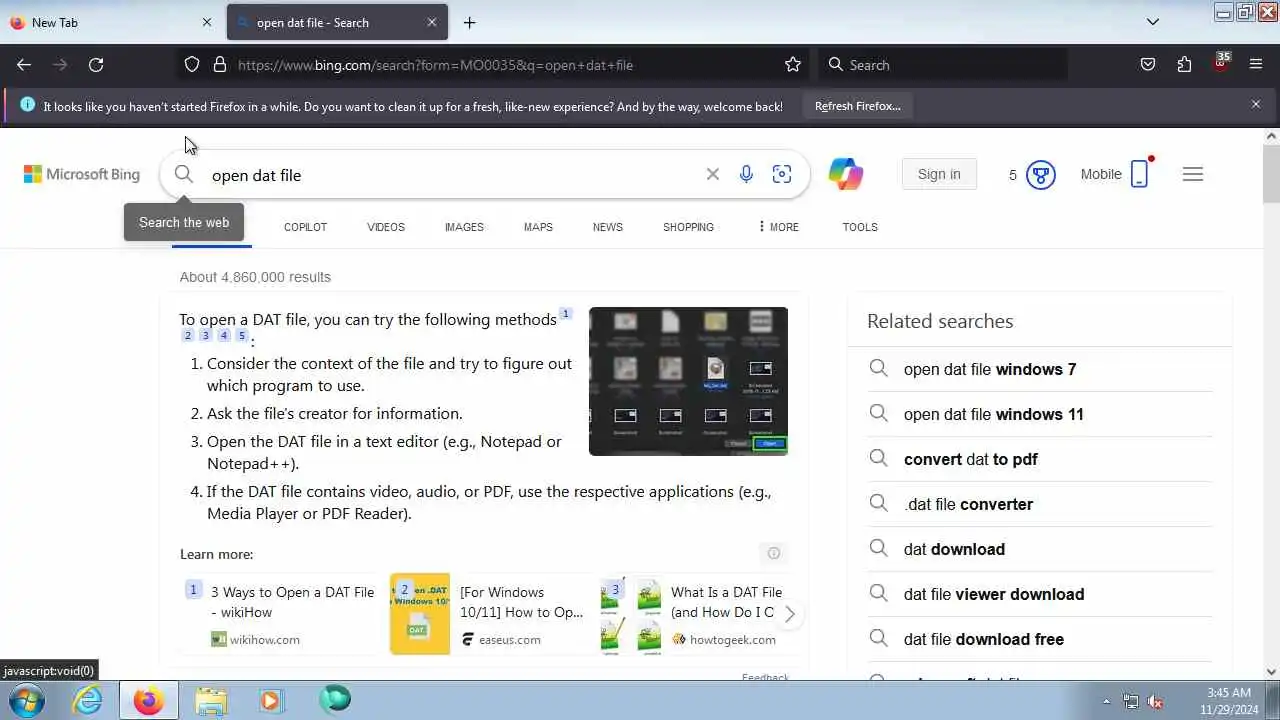Dismiss the Refresh Firefox notification bar
The height and width of the screenshot is (720, 1280).
click(1256, 104)
